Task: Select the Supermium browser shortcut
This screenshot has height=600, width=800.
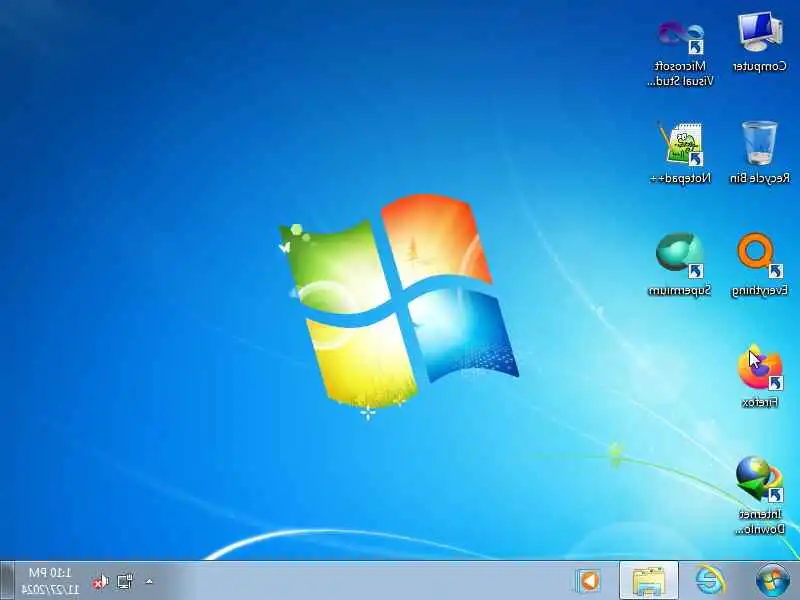Action: [x=680, y=264]
